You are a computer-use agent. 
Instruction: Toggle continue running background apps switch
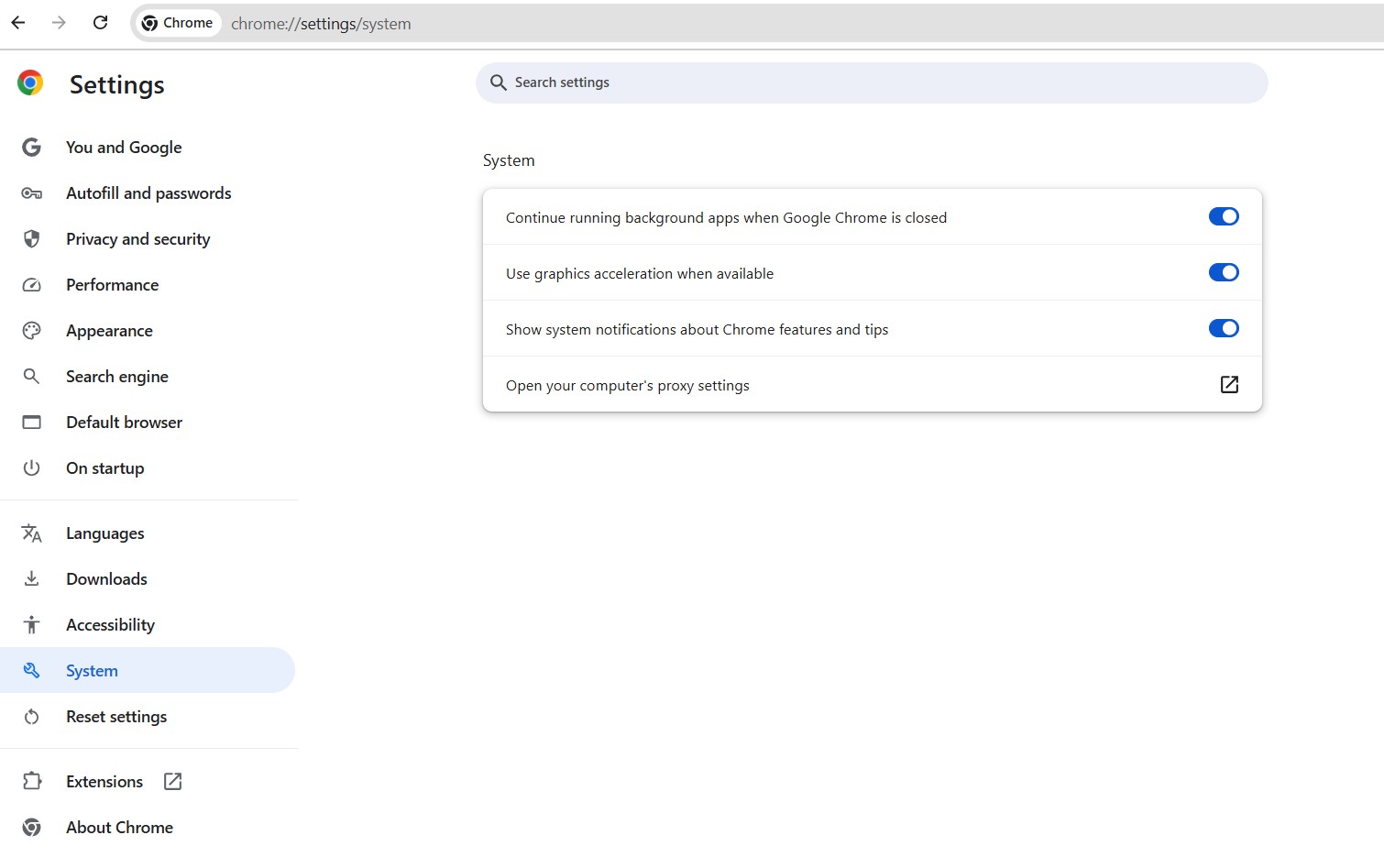click(x=1224, y=216)
